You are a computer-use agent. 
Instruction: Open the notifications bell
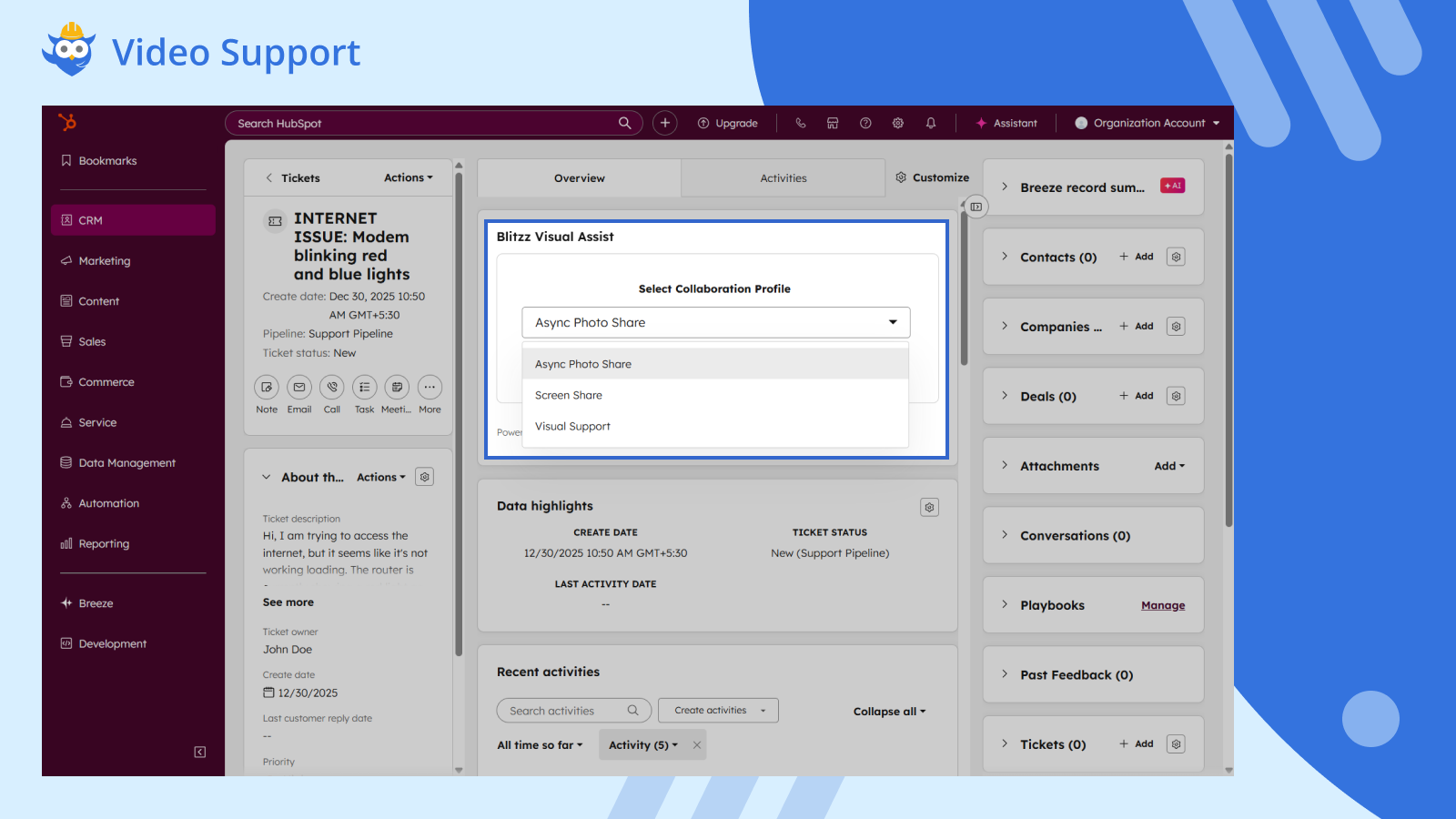[x=930, y=122]
